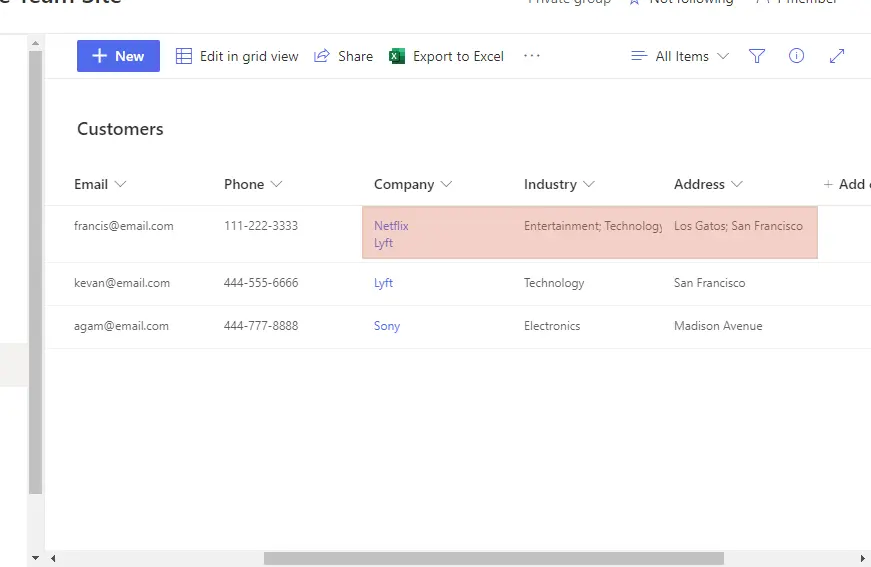The image size is (871, 567).
Task: Click the vertical scrollbar thumb
Action: 36,272
